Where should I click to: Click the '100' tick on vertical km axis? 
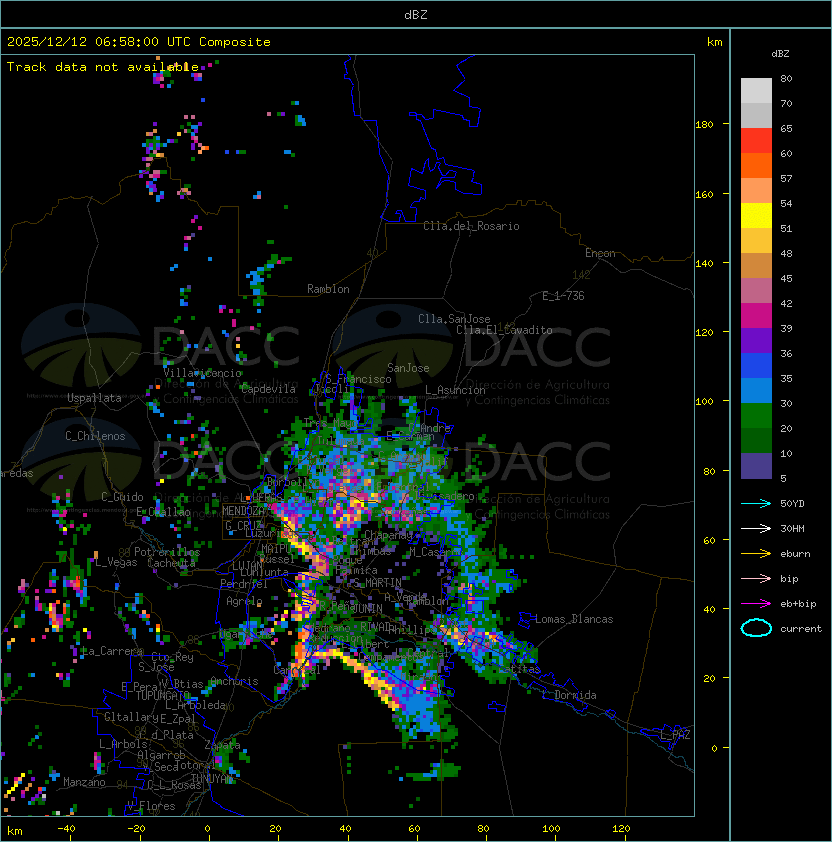tap(704, 401)
